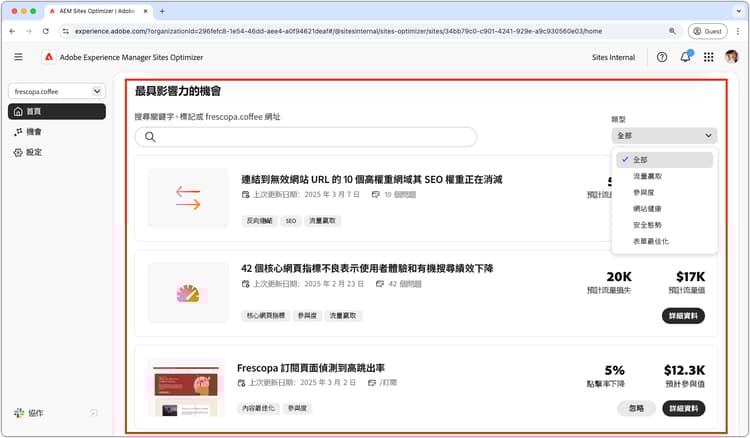Screen dimensions: 750x438
Task: Click 流量贏取 tag on core web vitals card
Action: [343, 316]
